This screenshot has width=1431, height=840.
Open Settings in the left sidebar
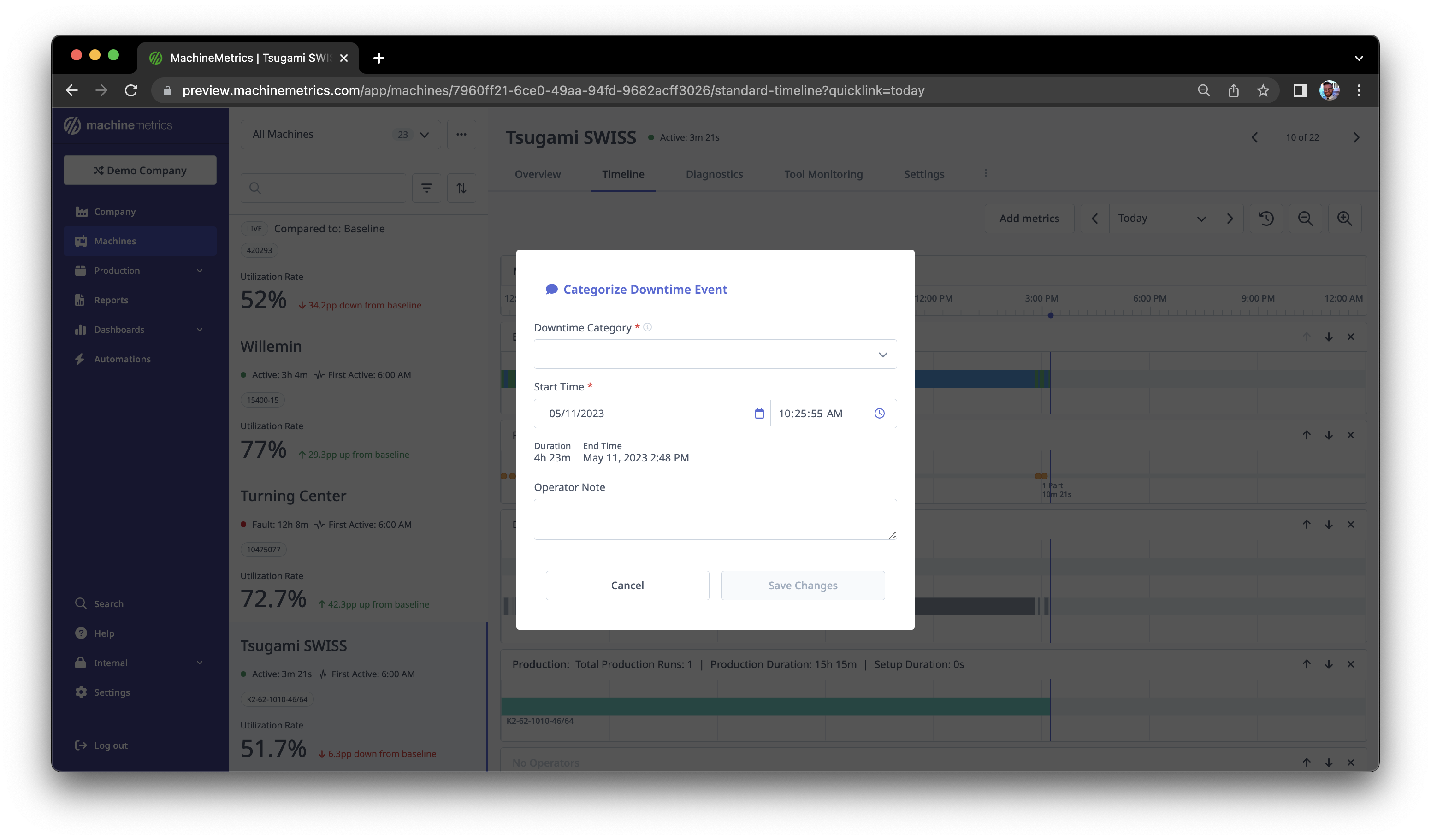(x=140, y=692)
